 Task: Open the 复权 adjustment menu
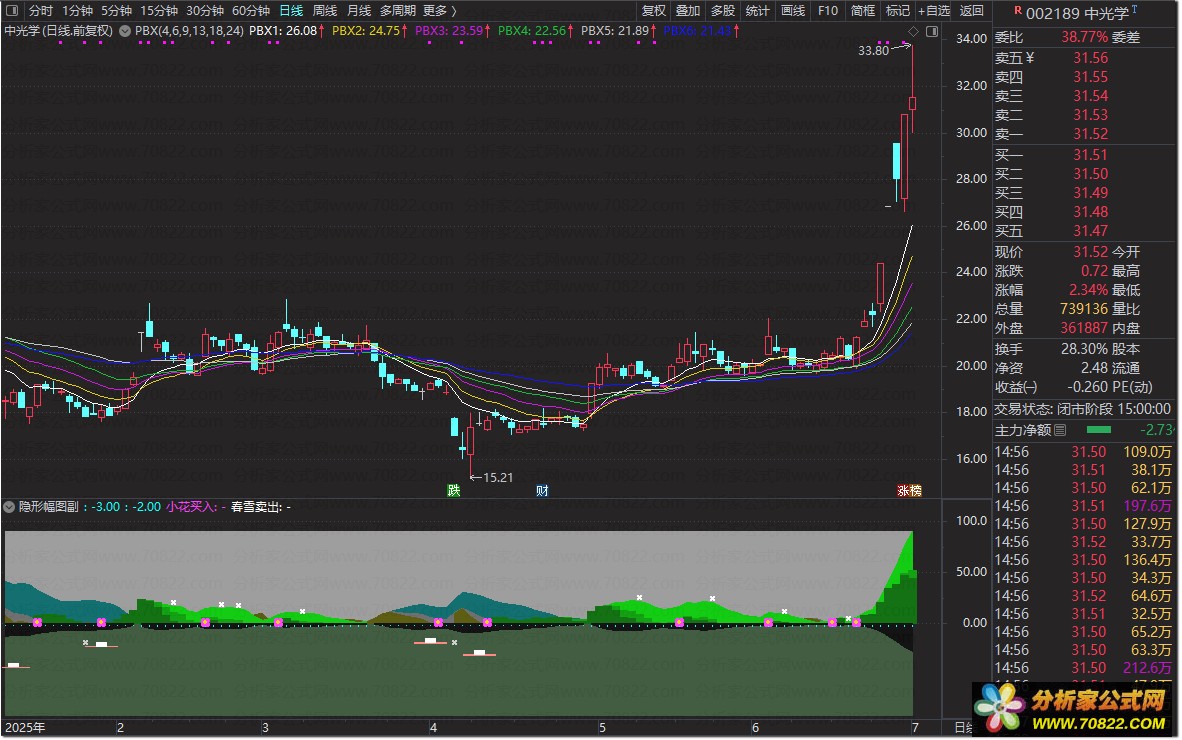click(654, 11)
